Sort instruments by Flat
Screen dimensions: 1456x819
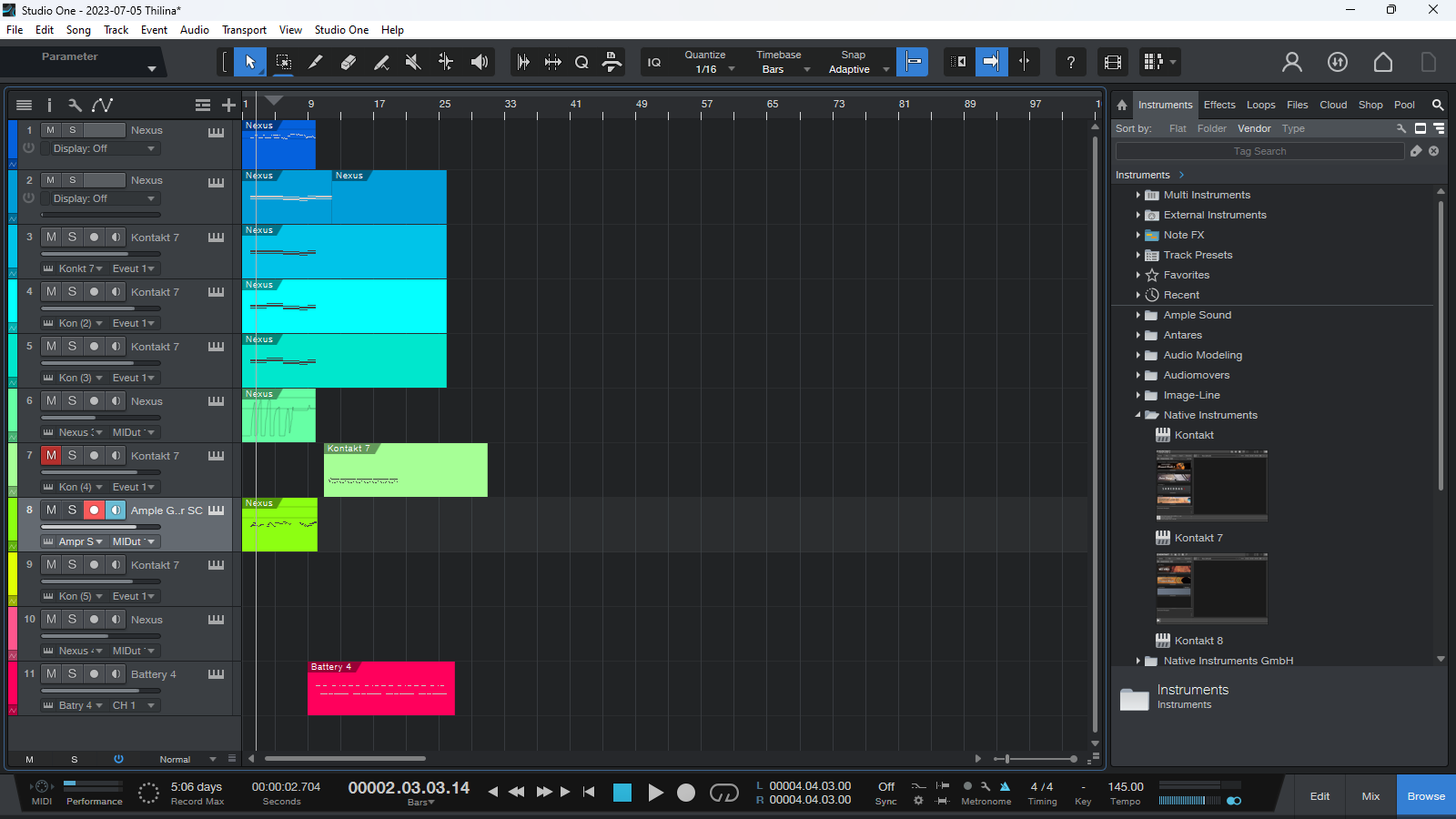click(x=1178, y=129)
